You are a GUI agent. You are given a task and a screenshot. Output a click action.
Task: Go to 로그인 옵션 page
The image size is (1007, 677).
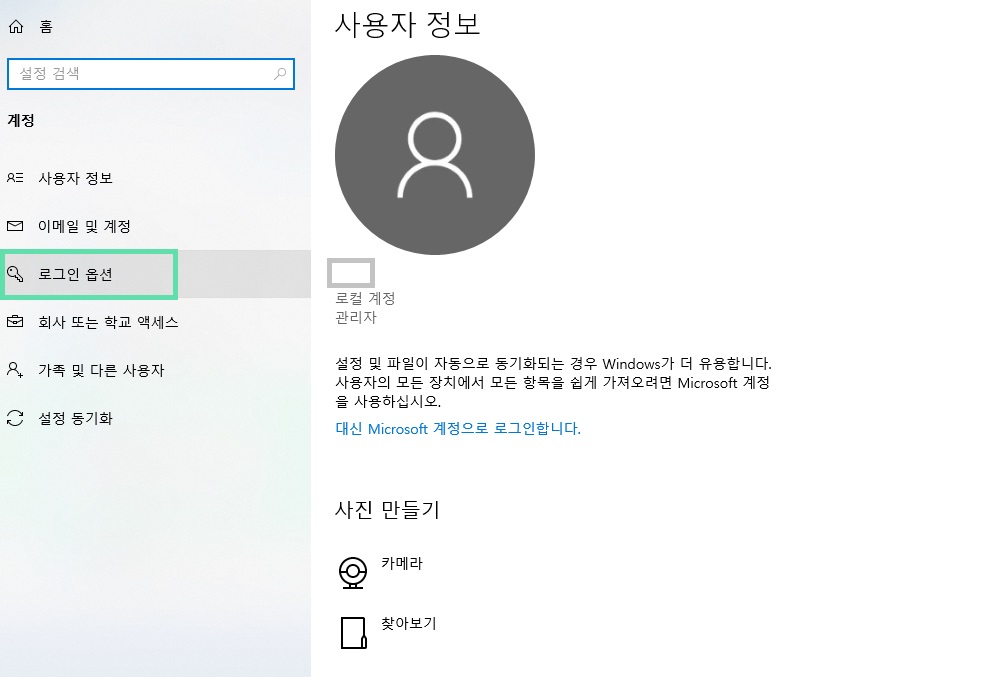tap(75, 274)
